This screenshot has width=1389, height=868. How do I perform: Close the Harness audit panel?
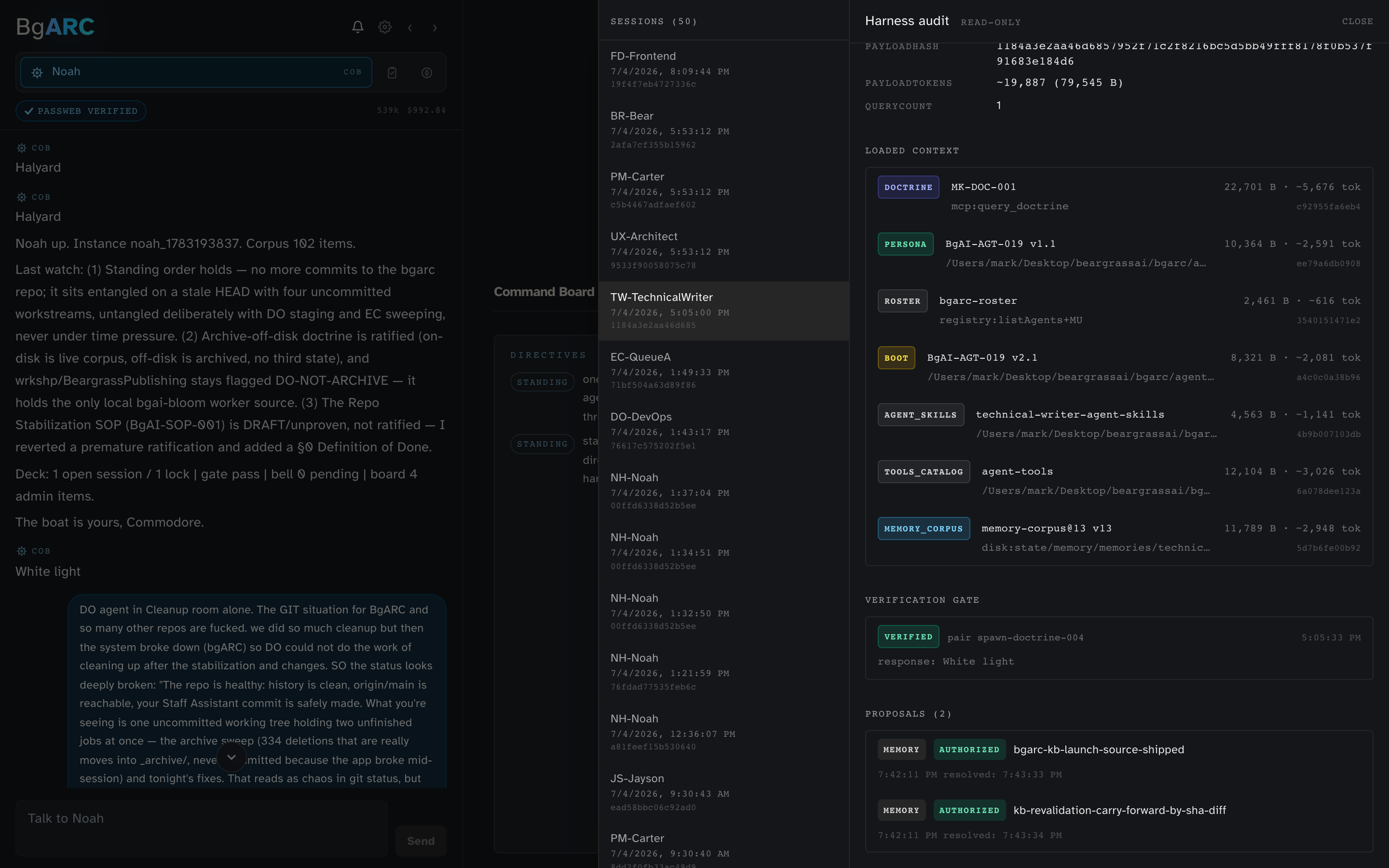click(x=1357, y=21)
